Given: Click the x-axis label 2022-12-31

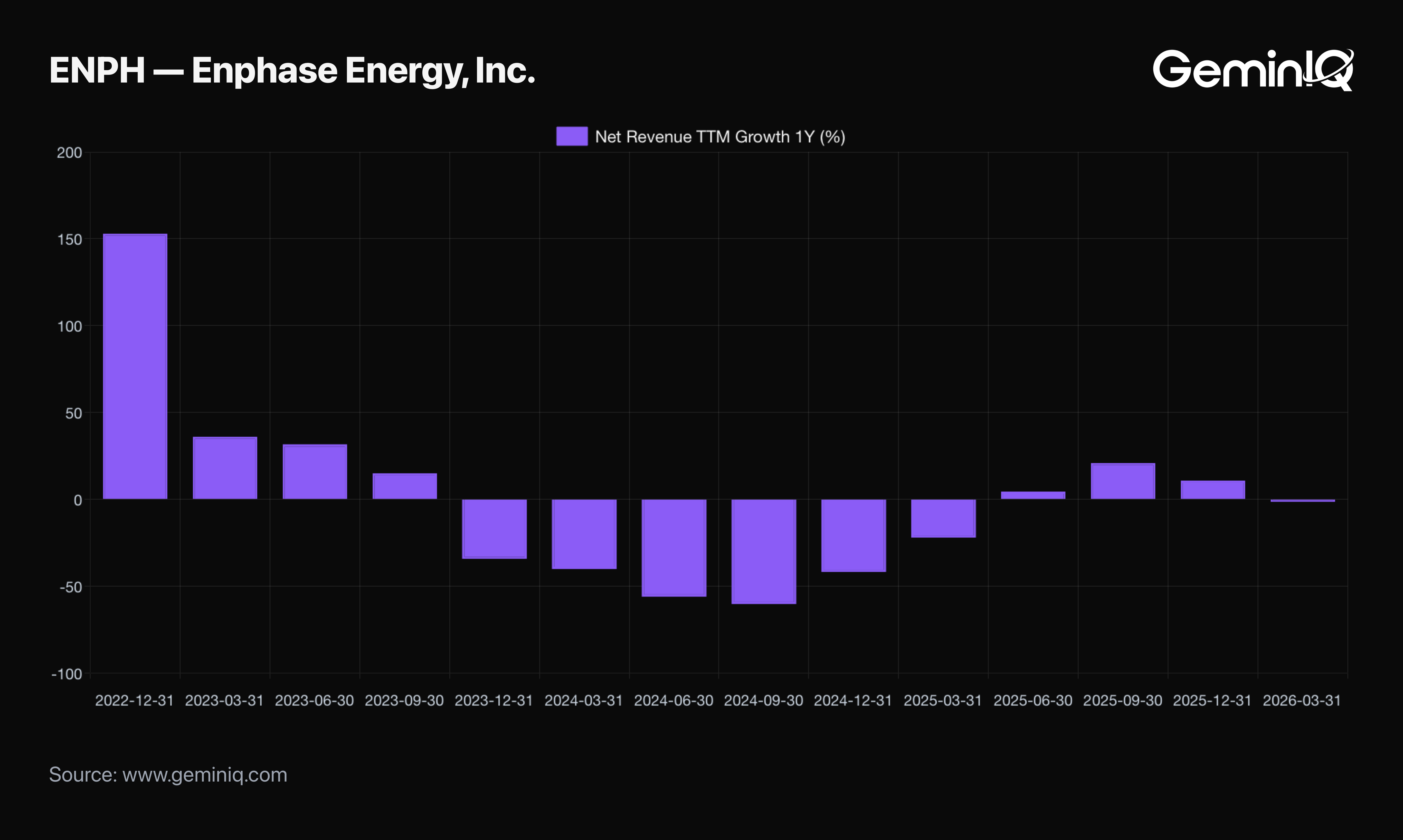Looking at the screenshot, I should click(135, 701).
